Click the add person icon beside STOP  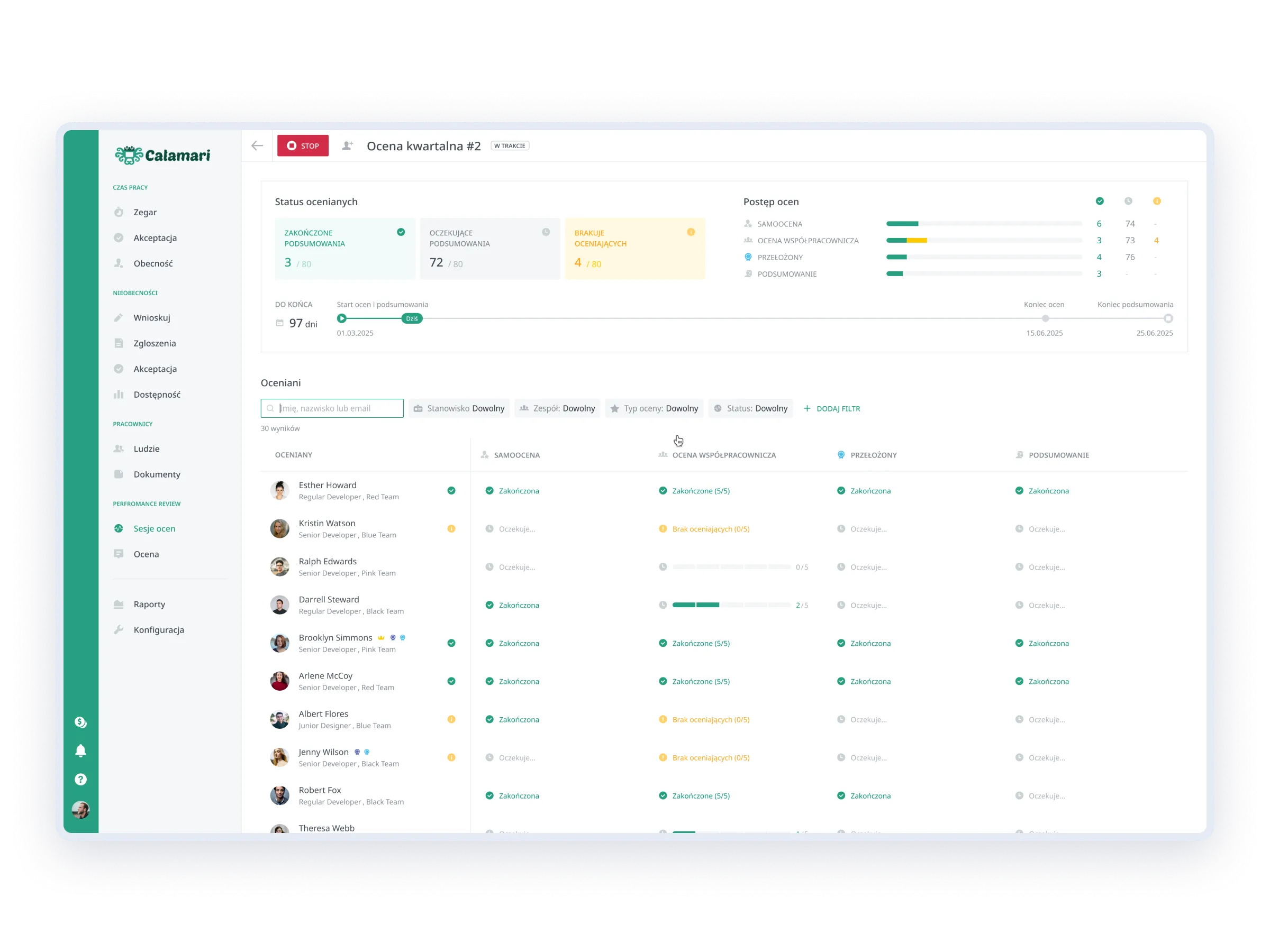[347, 146]
